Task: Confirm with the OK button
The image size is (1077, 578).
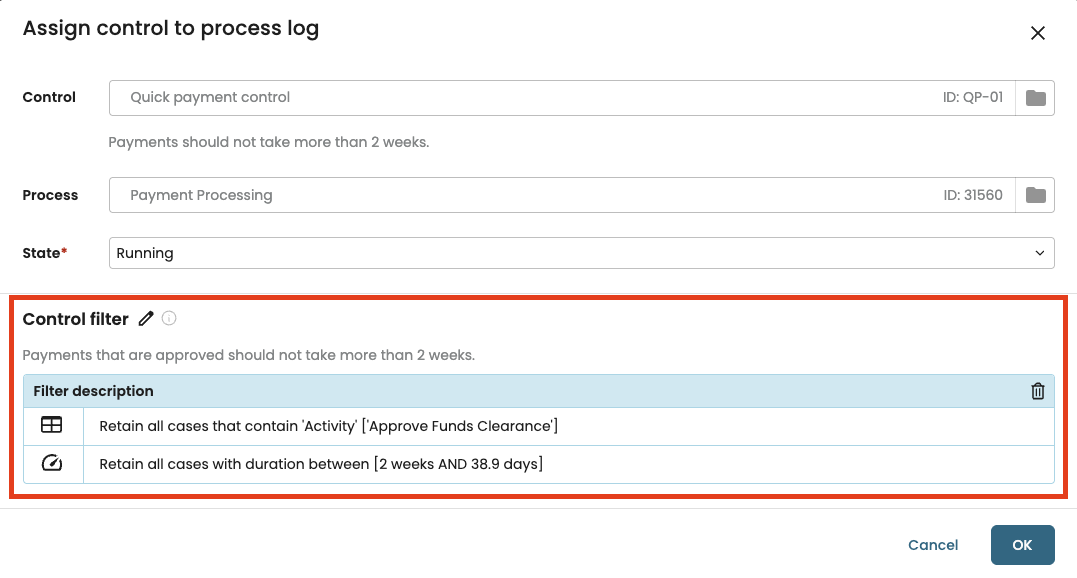Action: [x=1022, y=545]
